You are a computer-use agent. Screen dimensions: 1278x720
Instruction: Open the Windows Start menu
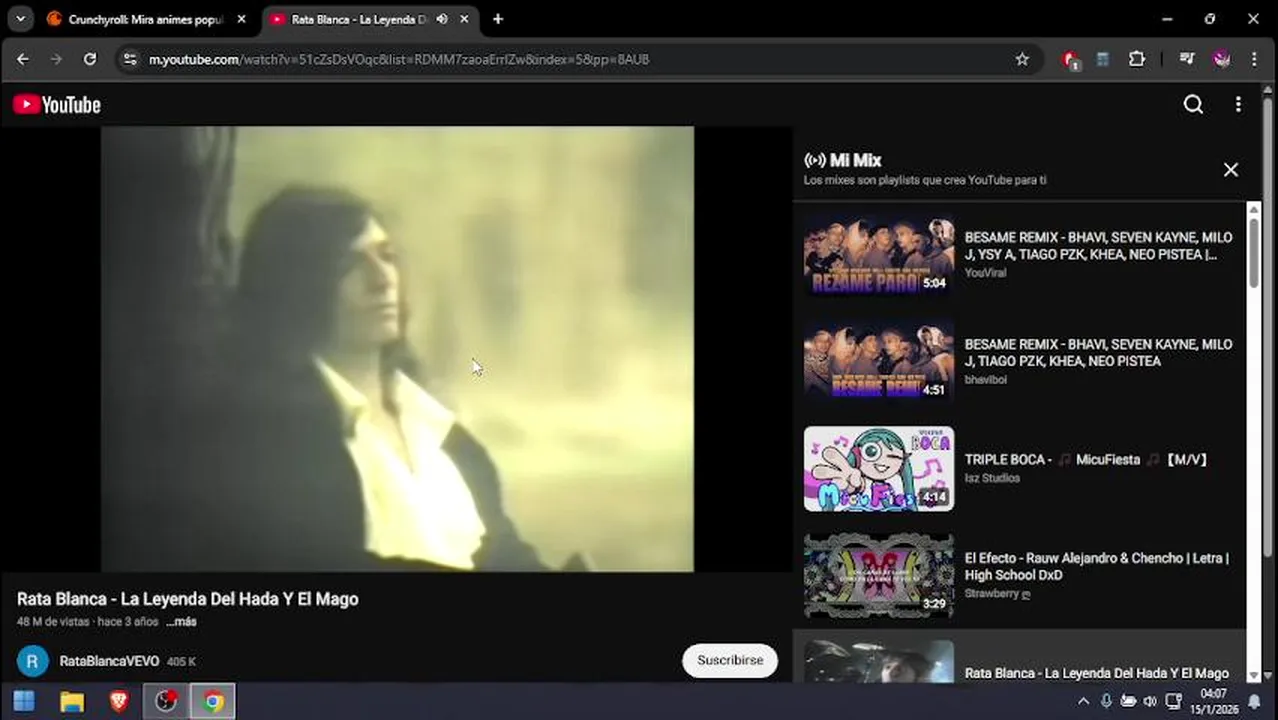[x=24, y=702]
